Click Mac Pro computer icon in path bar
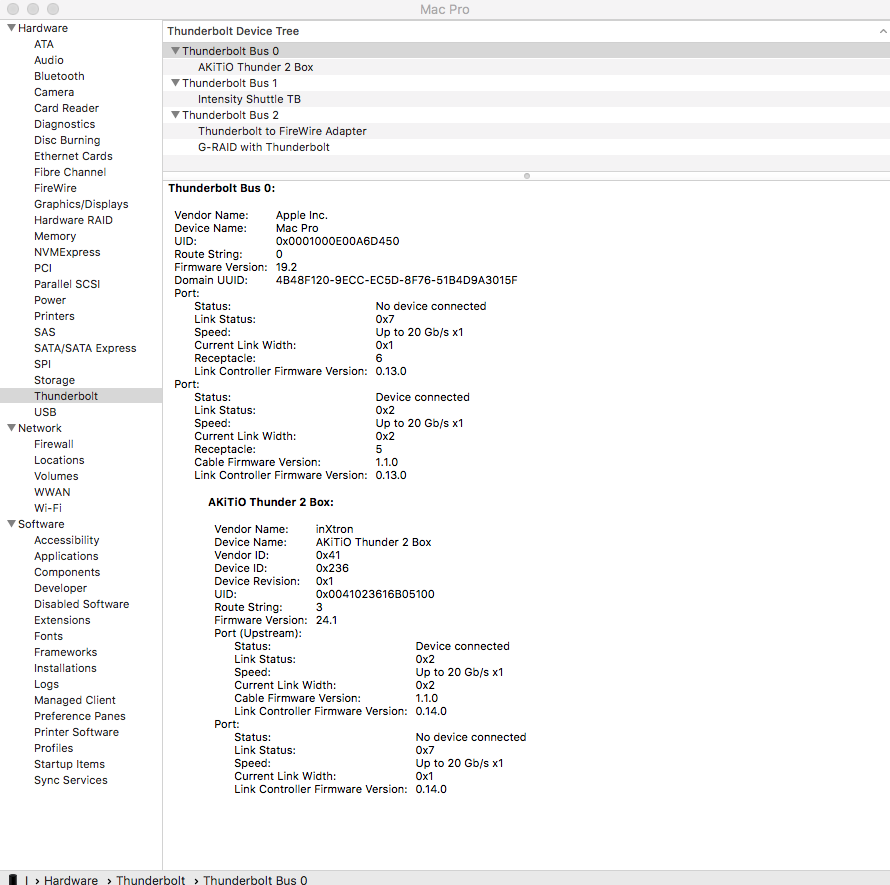This screenshot has width=890, height=885. [x=13, y=879]
